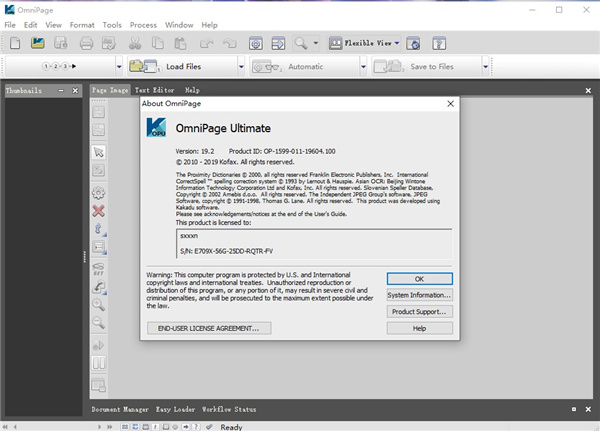
Task: Click the previous page arrow in status bar
Action: [x=15, y=426]
